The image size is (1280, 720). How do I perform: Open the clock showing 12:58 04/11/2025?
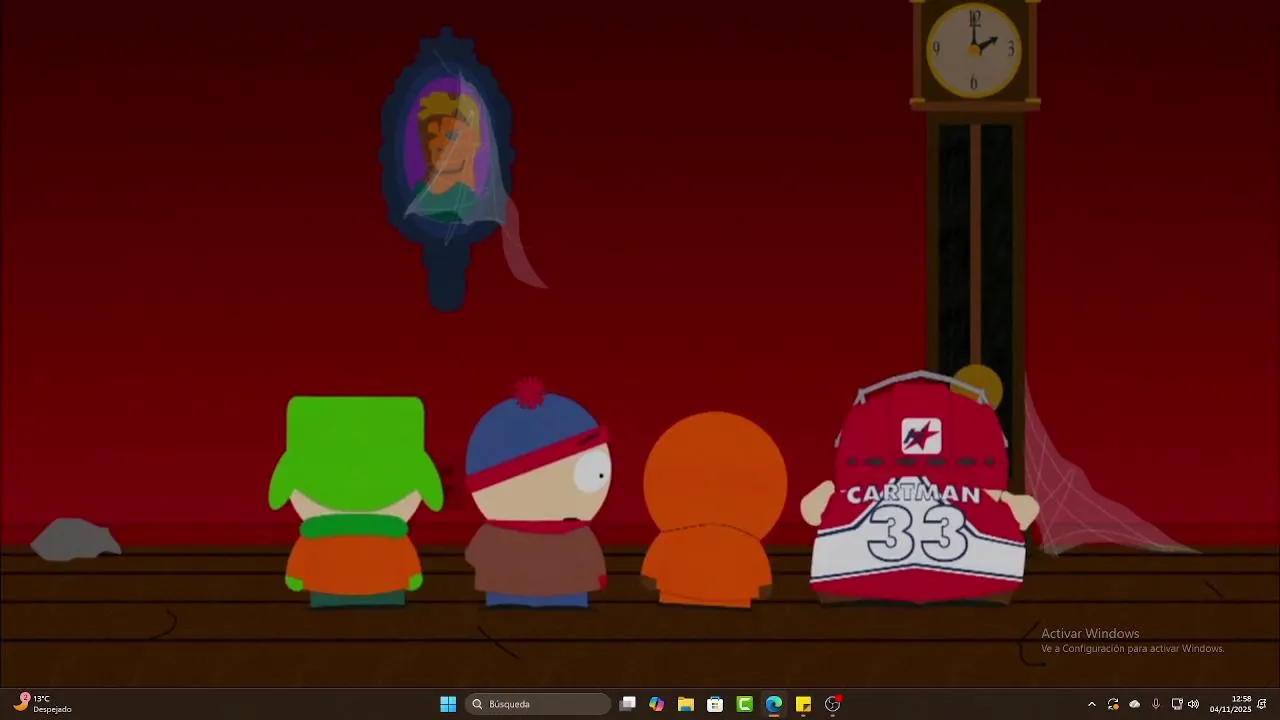(x=1230, y=704)
